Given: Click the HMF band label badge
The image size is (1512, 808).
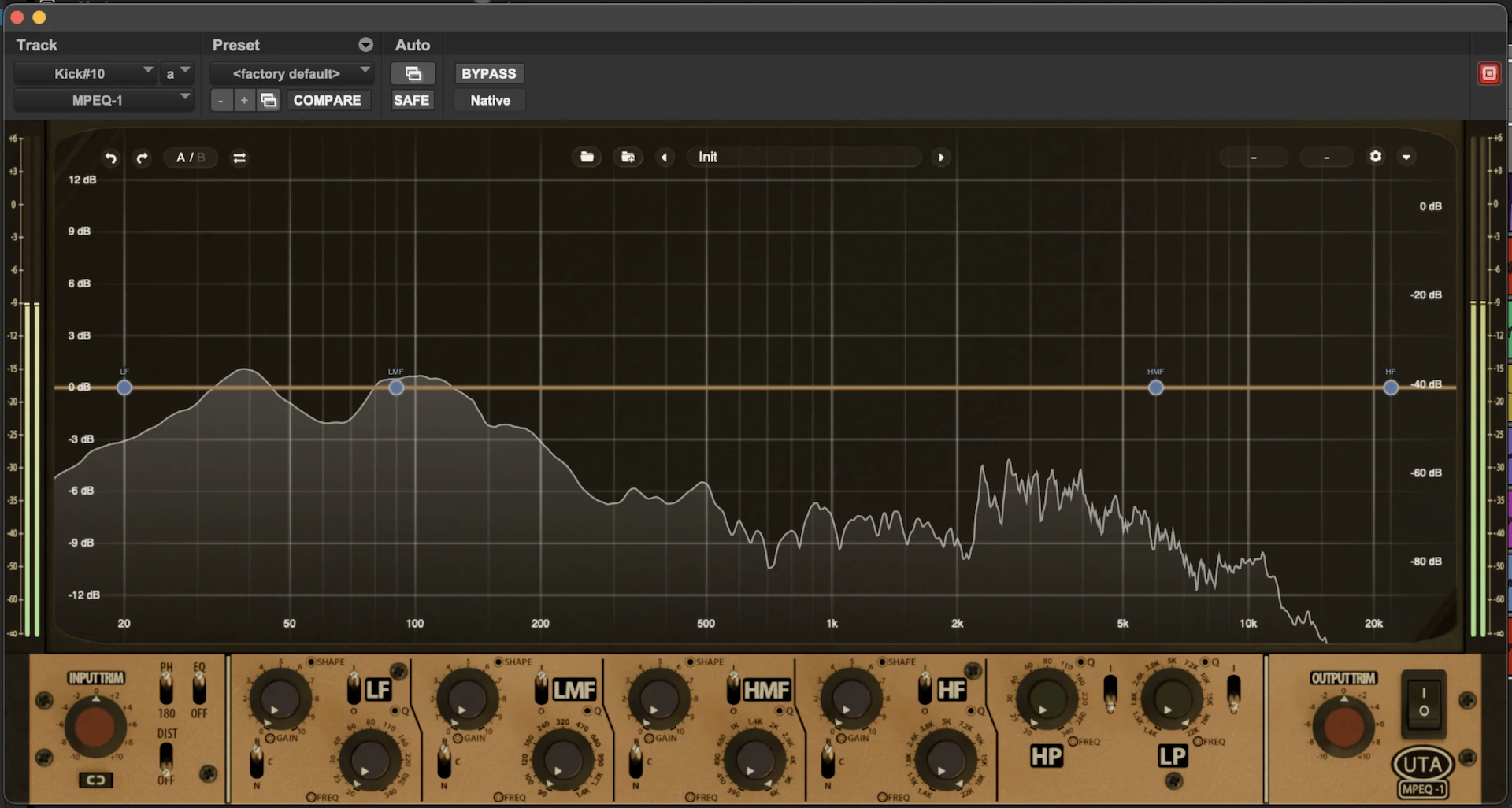Looking at the screenshot, I should (x=766, y=690).
